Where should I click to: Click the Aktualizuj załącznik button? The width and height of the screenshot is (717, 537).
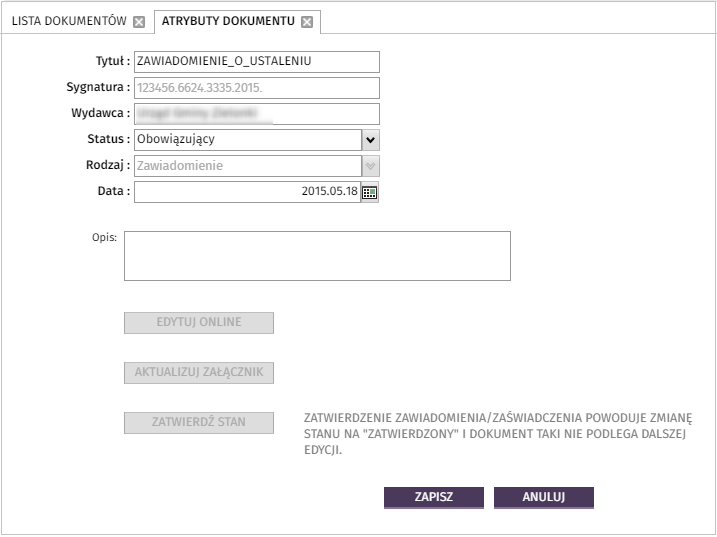point(199,373)
